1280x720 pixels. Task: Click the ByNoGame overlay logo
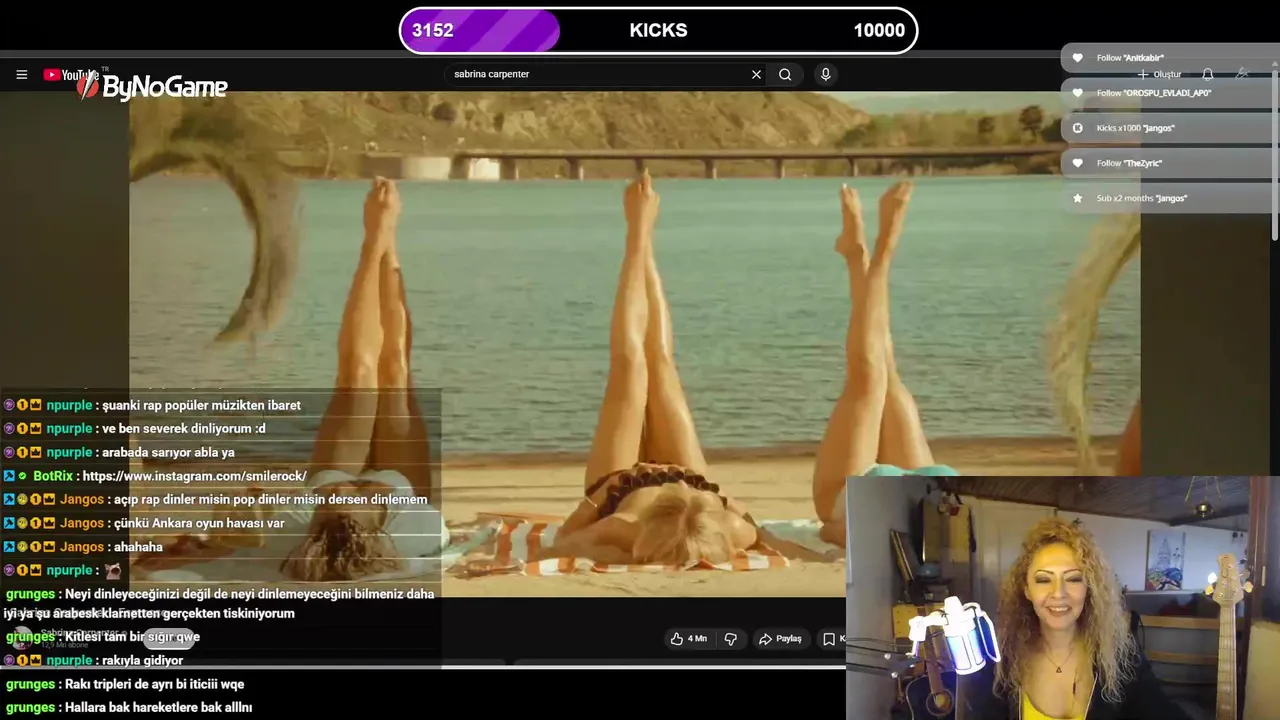pos(152,87)
